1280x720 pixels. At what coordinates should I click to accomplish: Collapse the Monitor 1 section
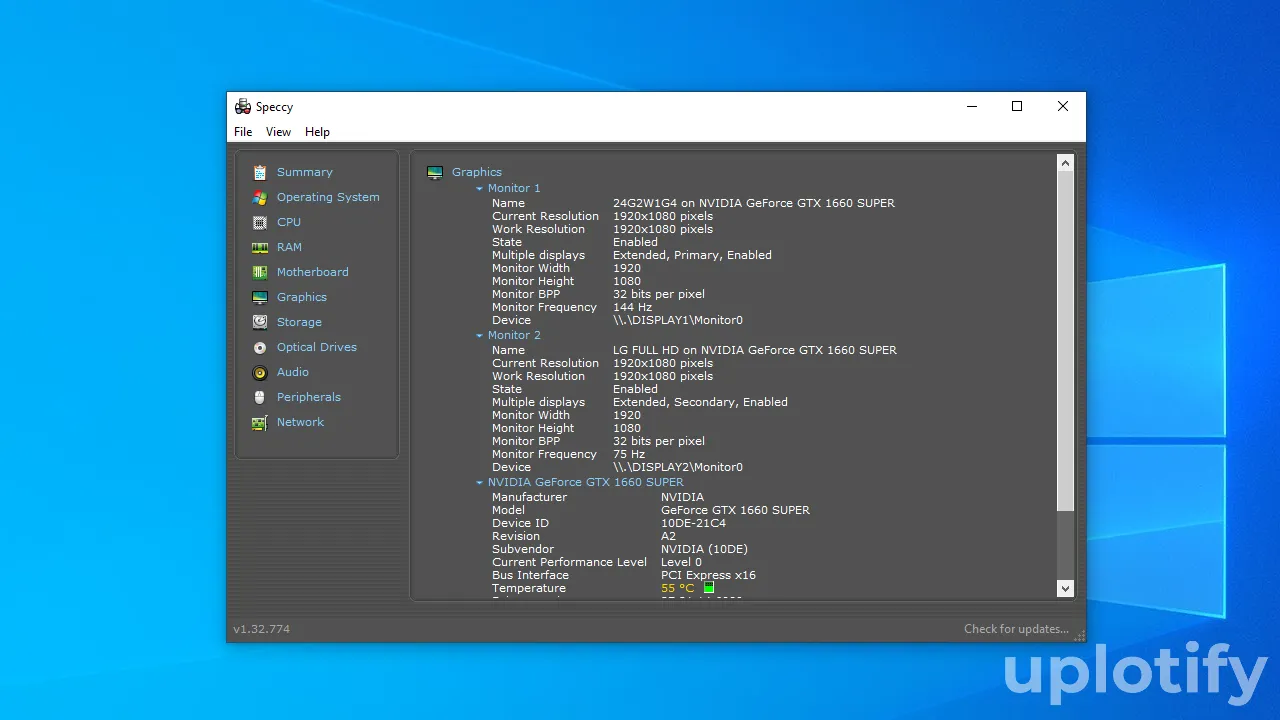pyautogui.click(x=479, y=188)
